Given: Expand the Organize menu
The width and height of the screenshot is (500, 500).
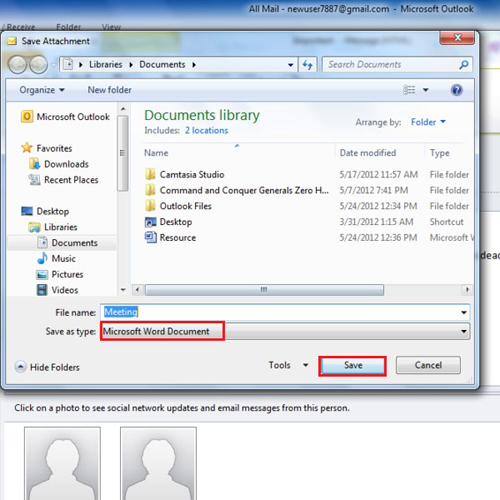Looking at the screenshot, I should tap(42, 90).
